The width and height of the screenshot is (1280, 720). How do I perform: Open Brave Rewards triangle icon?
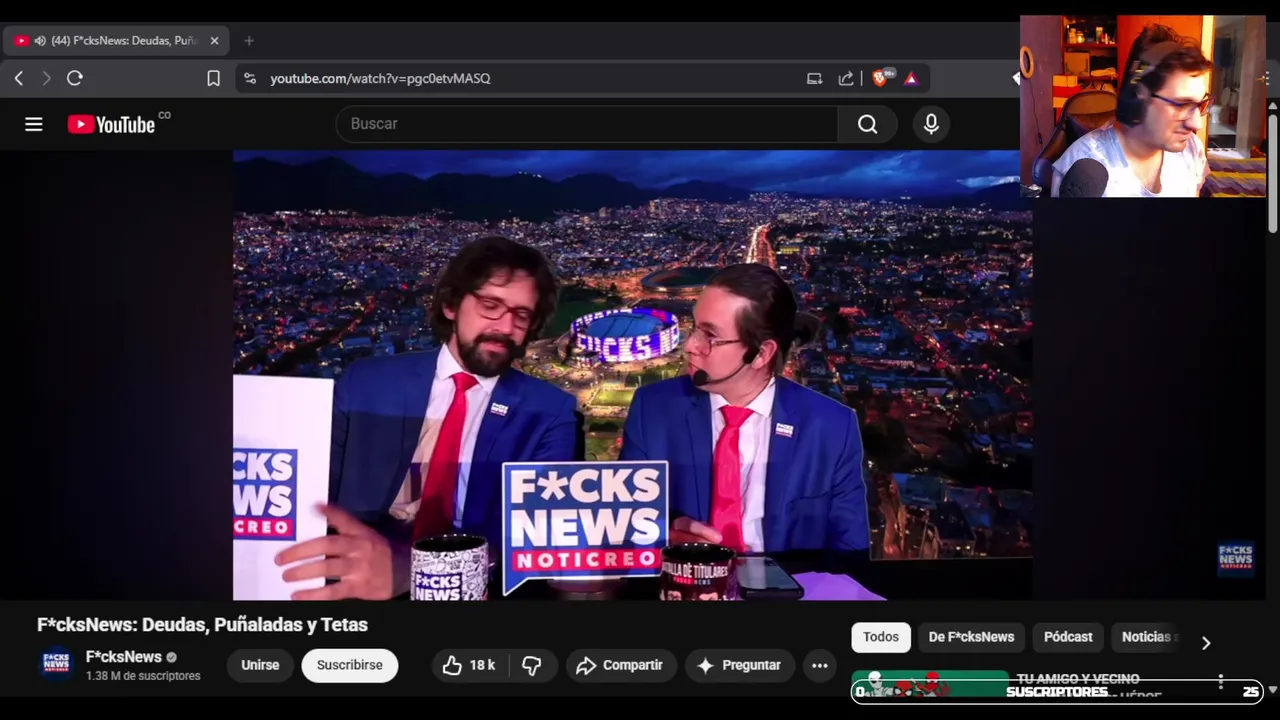click(911, 78)
